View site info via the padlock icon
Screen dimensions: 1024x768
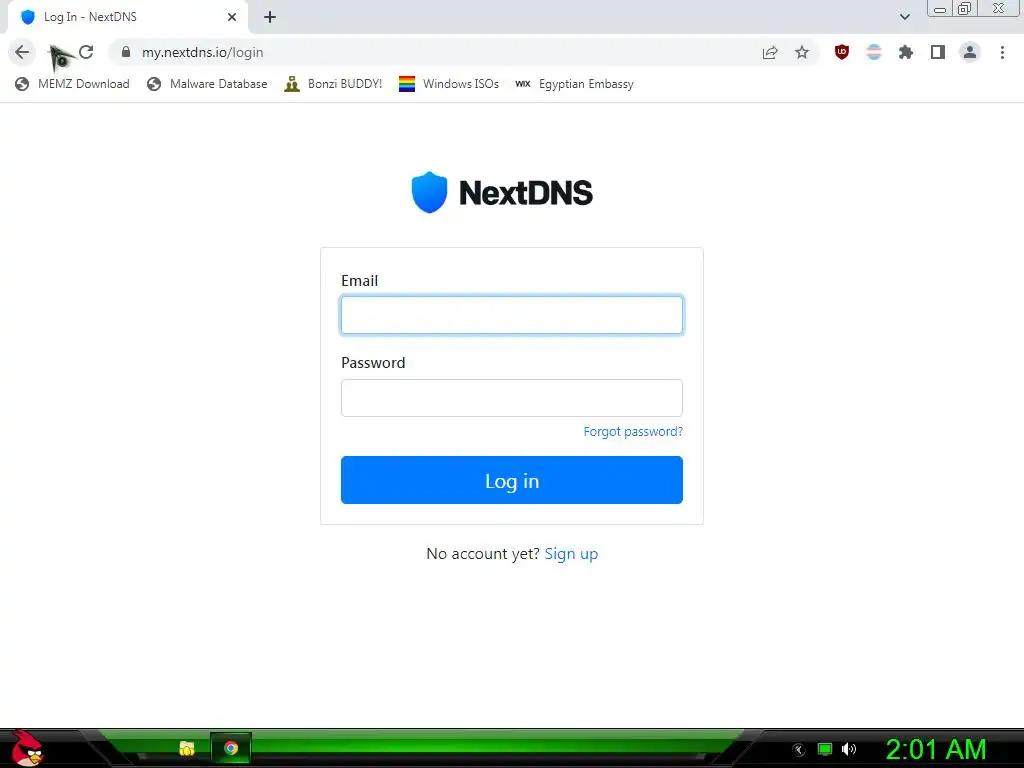pyautogui.click(x=126, y=52)
